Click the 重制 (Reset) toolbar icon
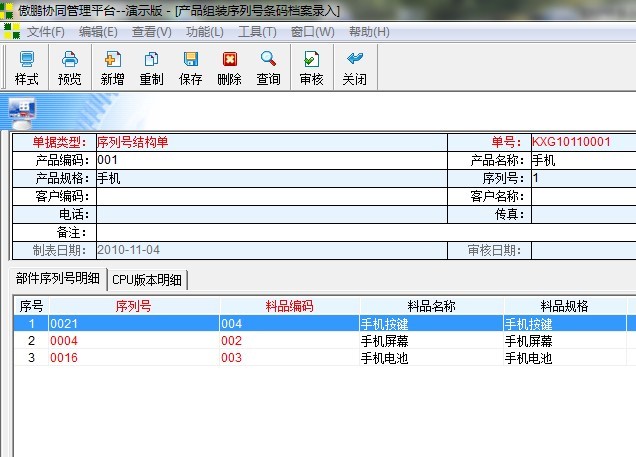Screen dimensions: 636x457 pyautogui.click(x=152, y=68)
